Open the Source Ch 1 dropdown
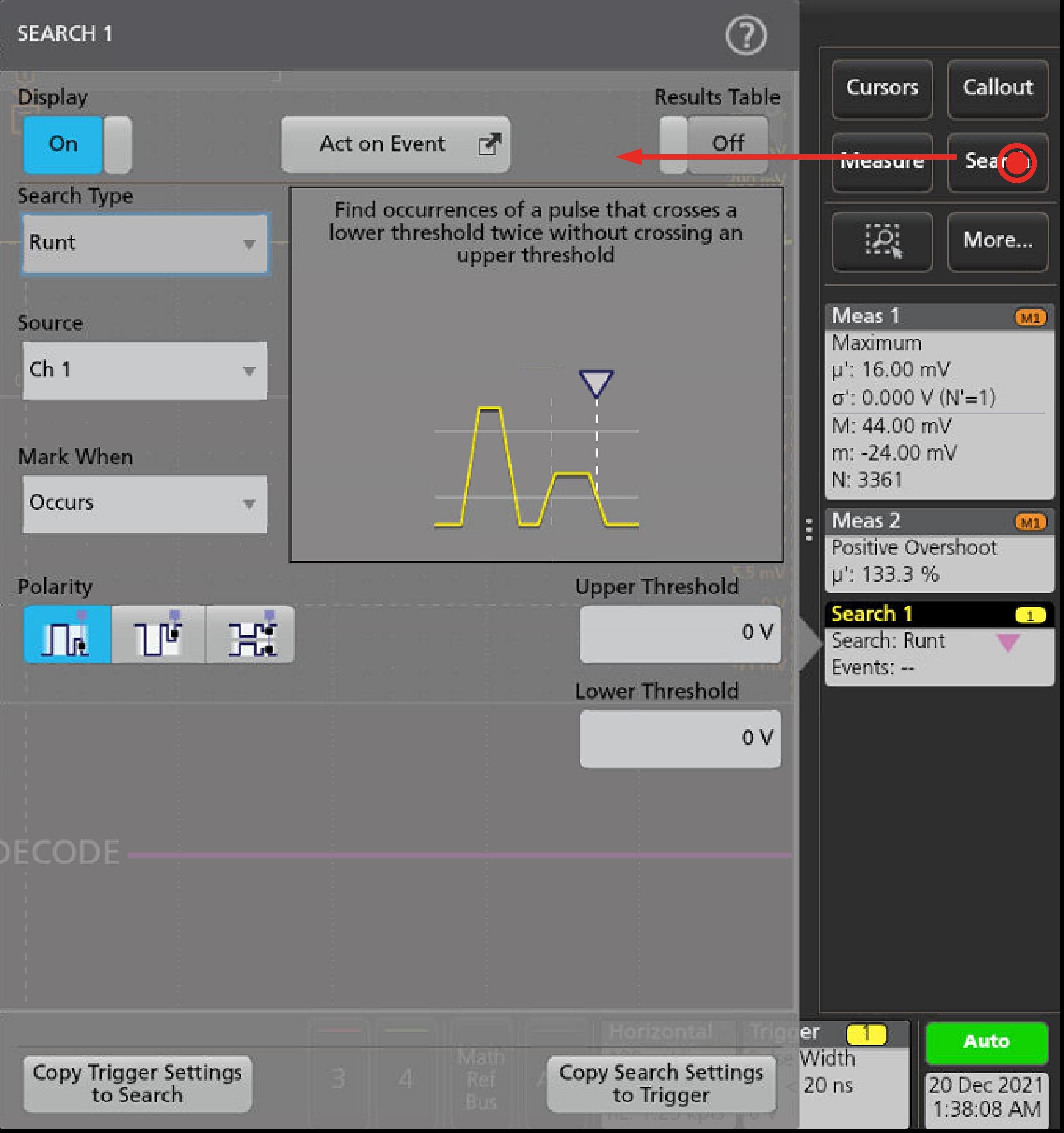1064x1133 pixels. click(x=144, y=370)
